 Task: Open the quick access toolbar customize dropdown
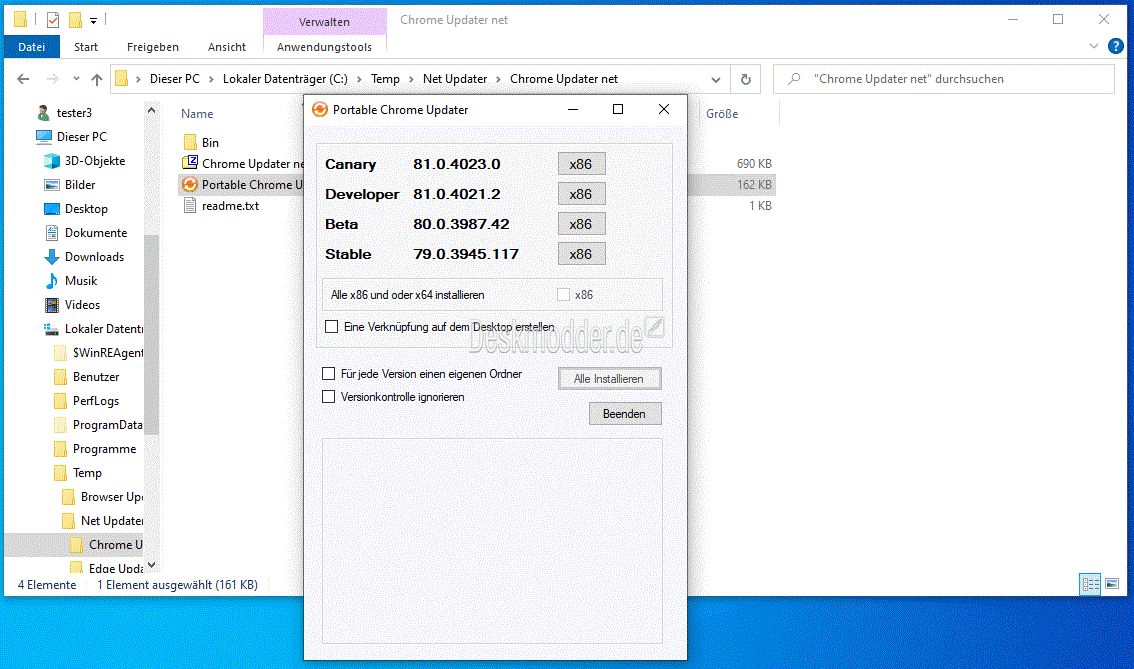[93, 21]
